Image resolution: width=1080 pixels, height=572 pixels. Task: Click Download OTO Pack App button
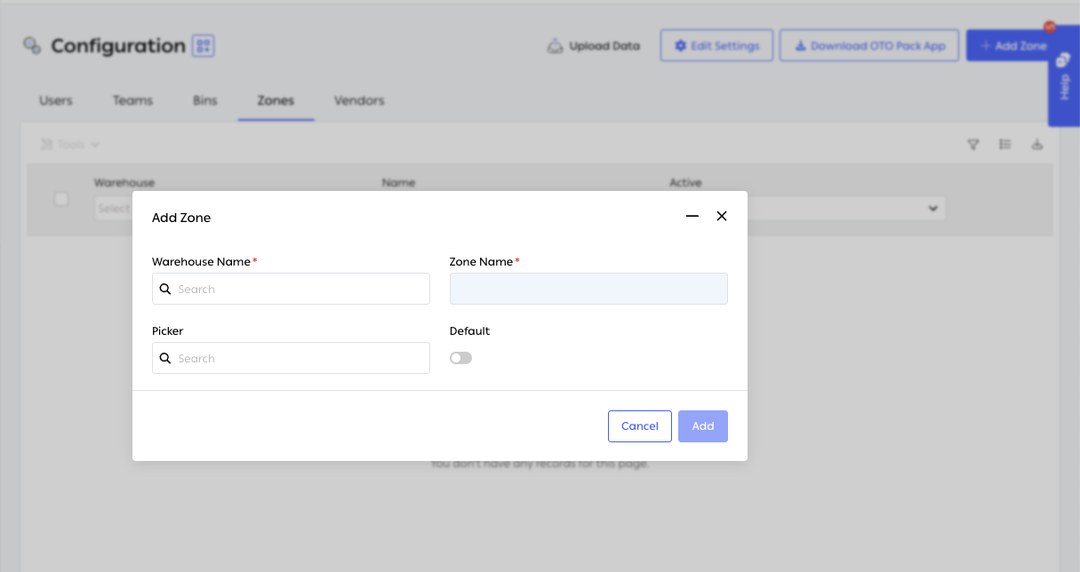pyautogui.click(x=869, y=45)
